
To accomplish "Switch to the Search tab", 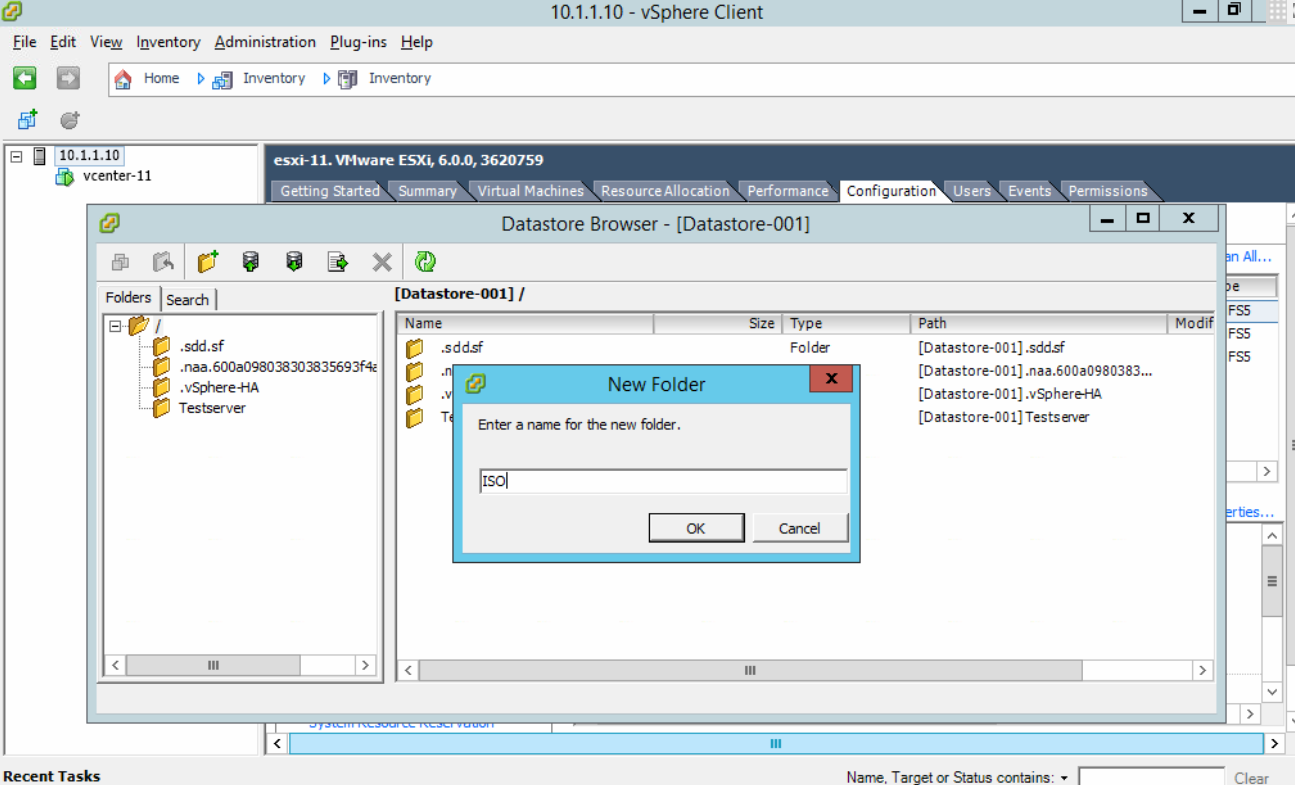I will pos(187,299).
